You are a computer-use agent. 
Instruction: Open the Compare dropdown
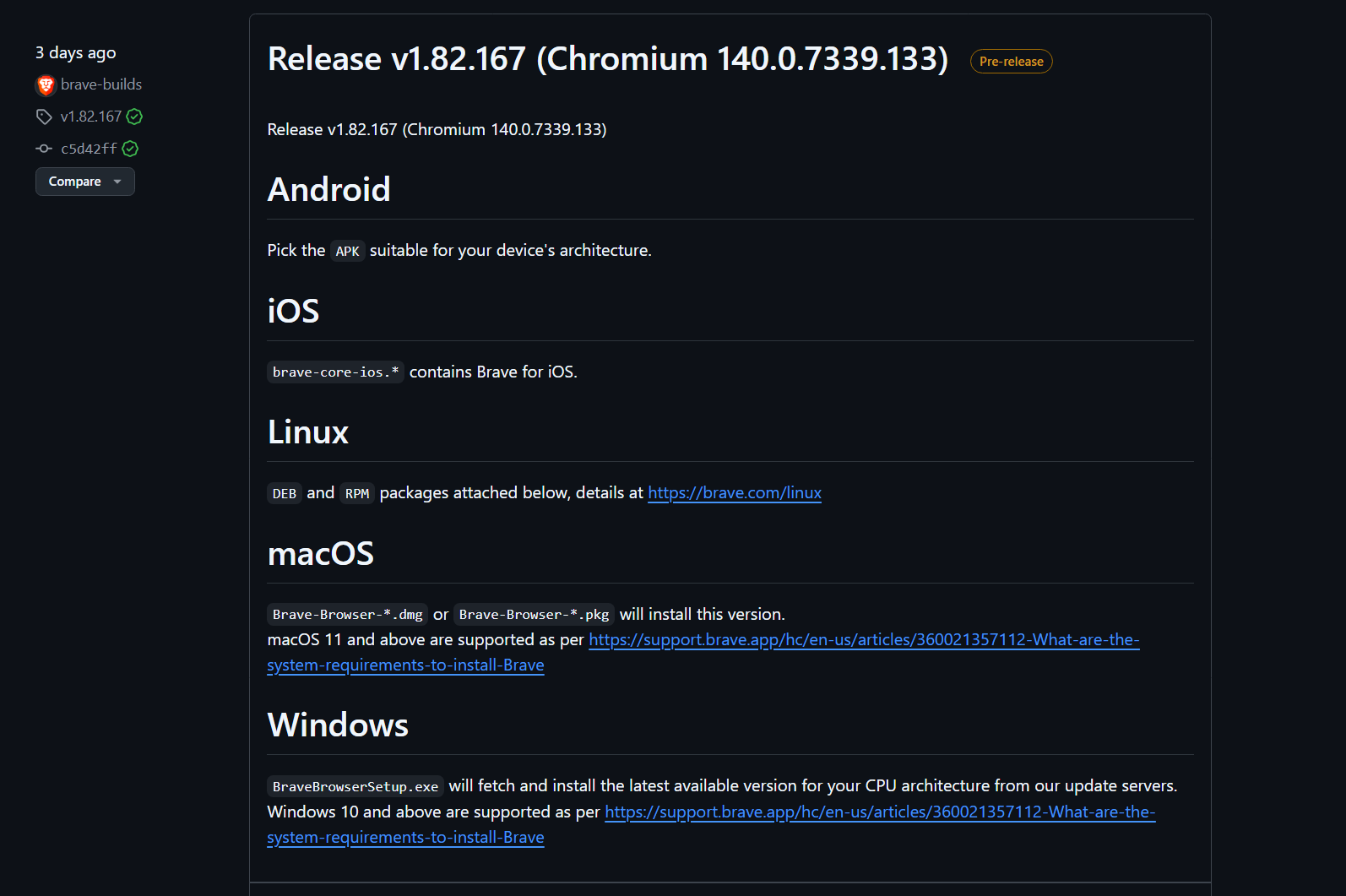84,182
